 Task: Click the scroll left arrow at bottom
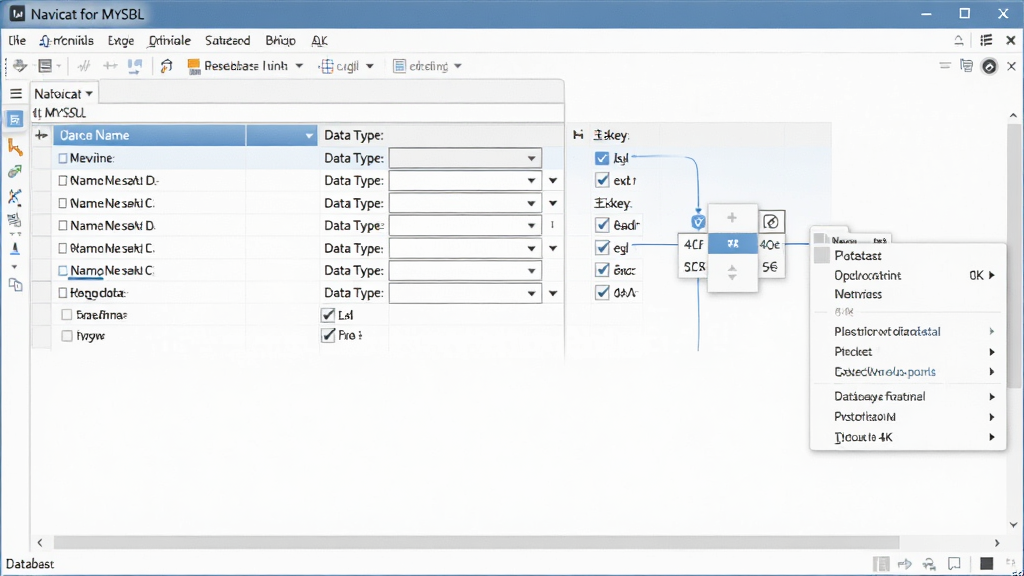tap(40, 543)
